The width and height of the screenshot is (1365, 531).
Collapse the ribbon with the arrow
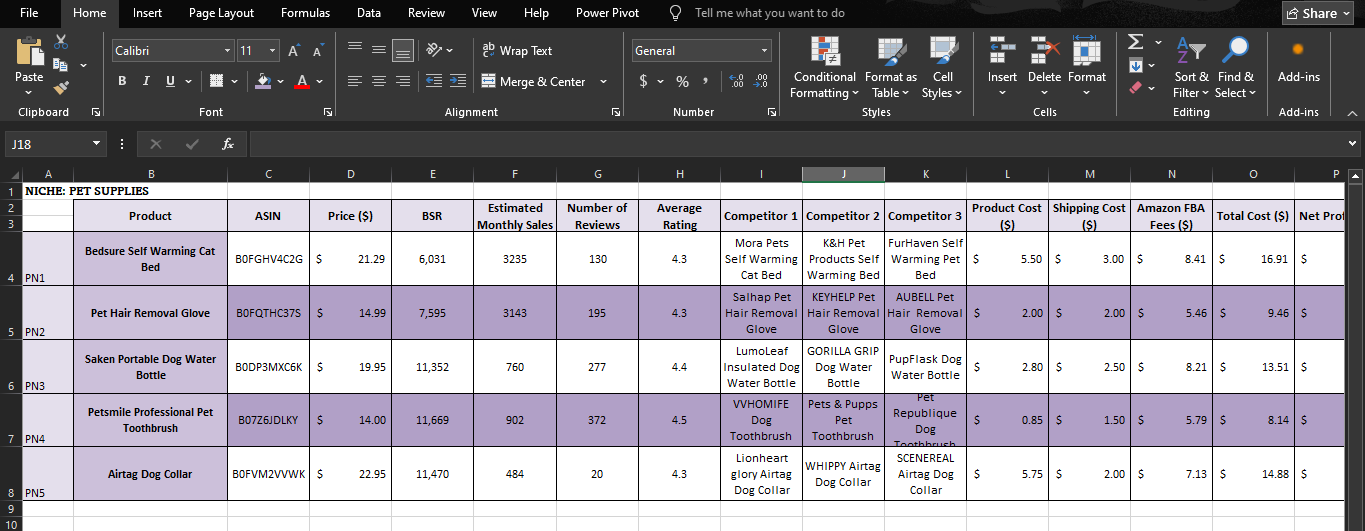click(x=1354, y=113)
